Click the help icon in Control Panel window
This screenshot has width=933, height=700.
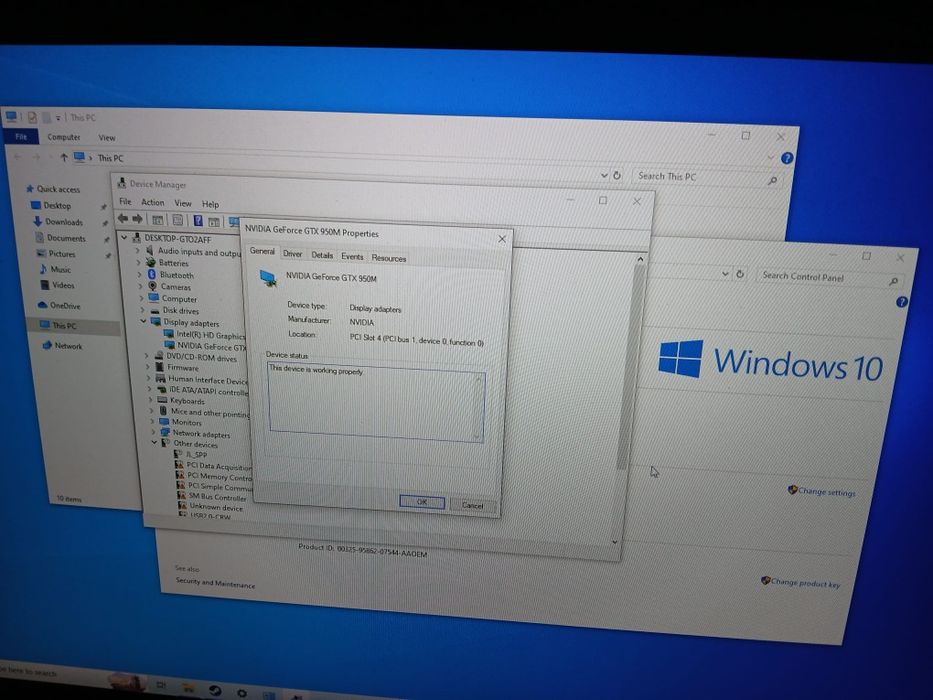(x=901, y=302)
